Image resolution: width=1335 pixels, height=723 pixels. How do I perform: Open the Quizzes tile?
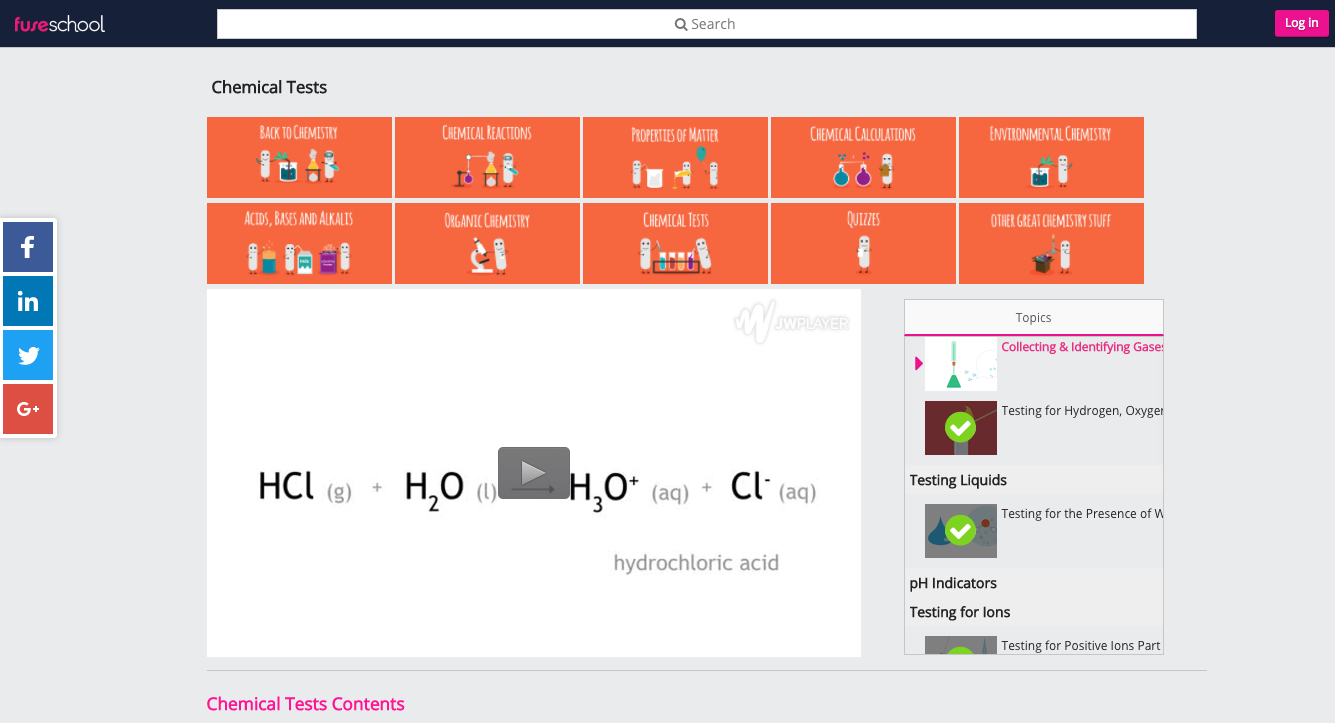coord(863,243)
